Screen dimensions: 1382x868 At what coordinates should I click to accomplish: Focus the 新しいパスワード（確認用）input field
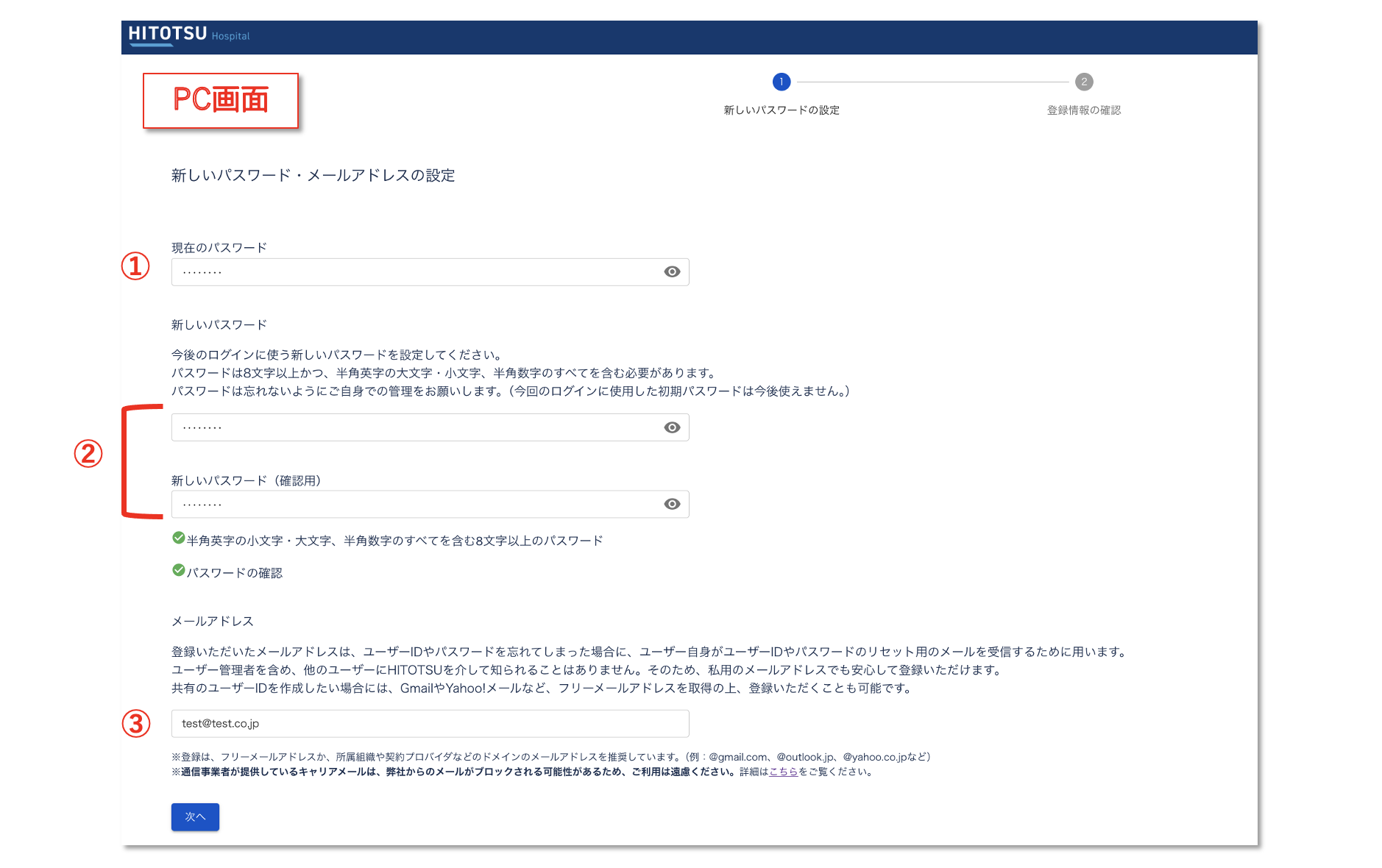coord(412,504)
